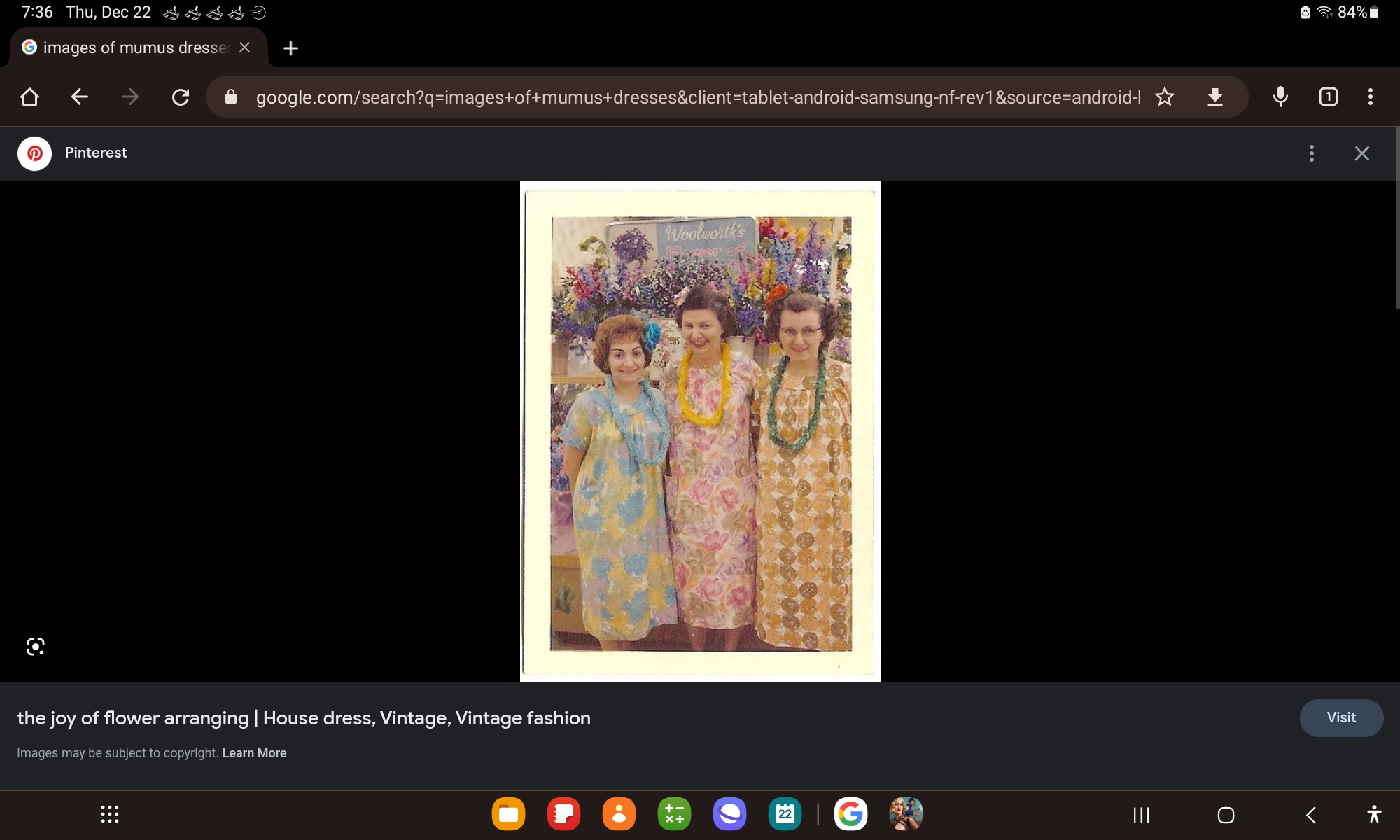
Task: Tap the download icon in the address bar
Action: 1215,97
